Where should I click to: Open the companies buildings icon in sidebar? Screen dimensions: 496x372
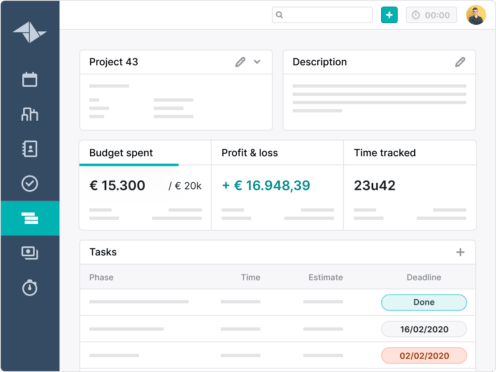coord(30,114)
